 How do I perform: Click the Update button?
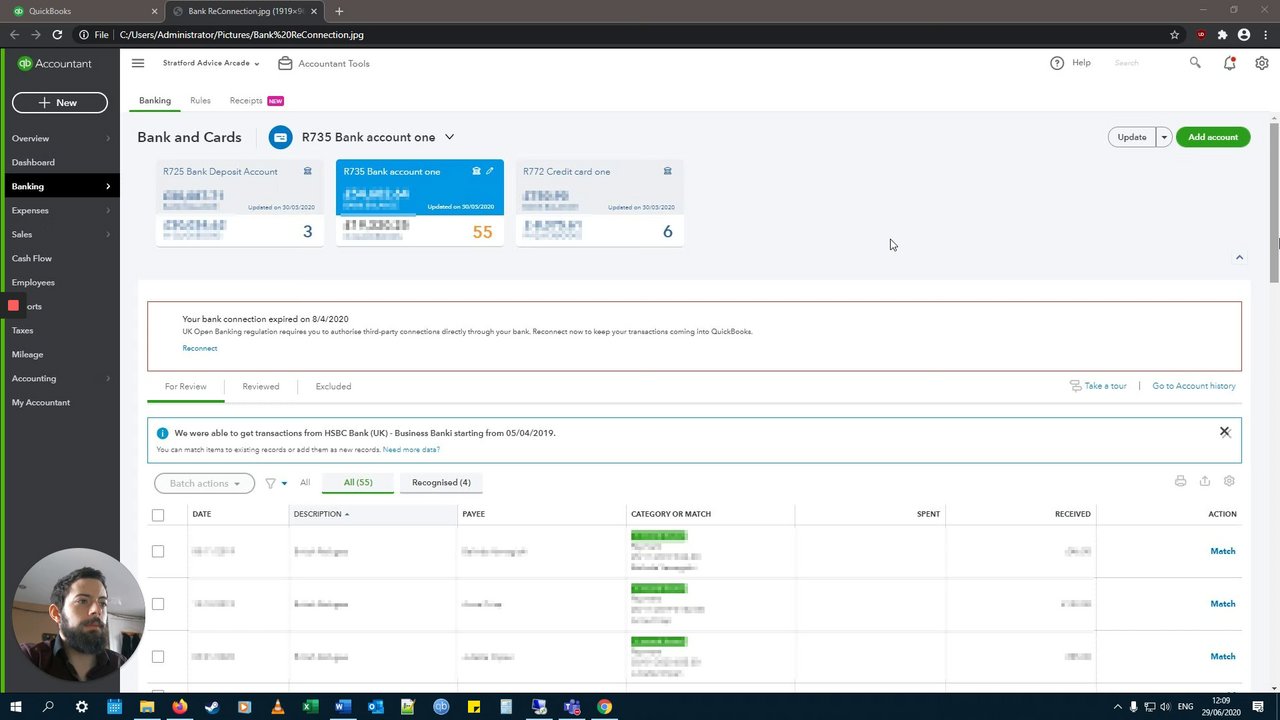pos(1132,137)
